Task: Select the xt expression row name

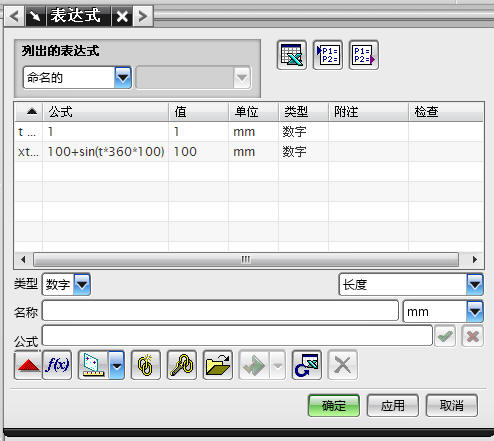Action: click(29, 152)
